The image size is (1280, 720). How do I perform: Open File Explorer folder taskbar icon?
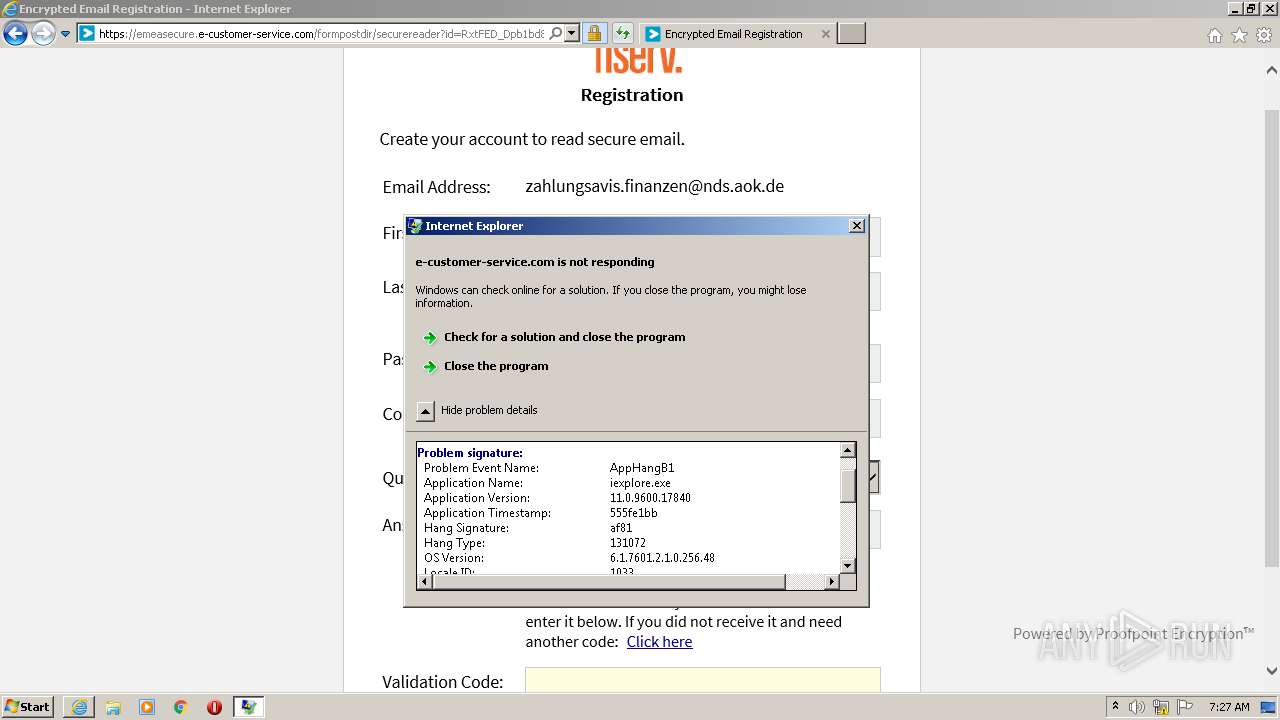pyautogui.click(x=113, y=707)
